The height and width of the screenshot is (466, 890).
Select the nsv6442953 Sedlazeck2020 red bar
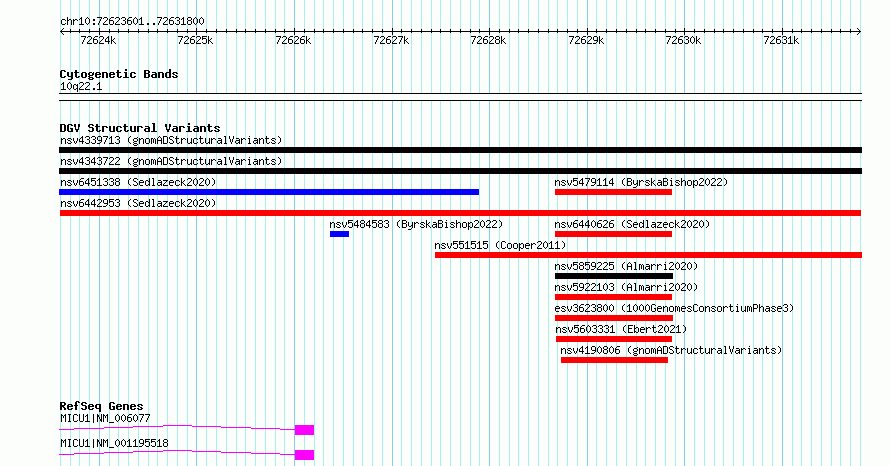click(460, 213)
